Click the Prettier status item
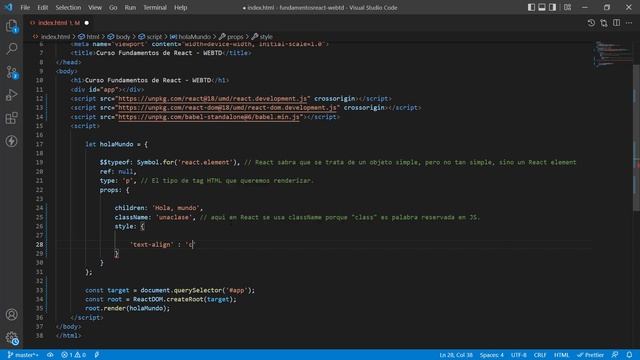The height and width of the screenshot is (360, 640). point(591,355)
